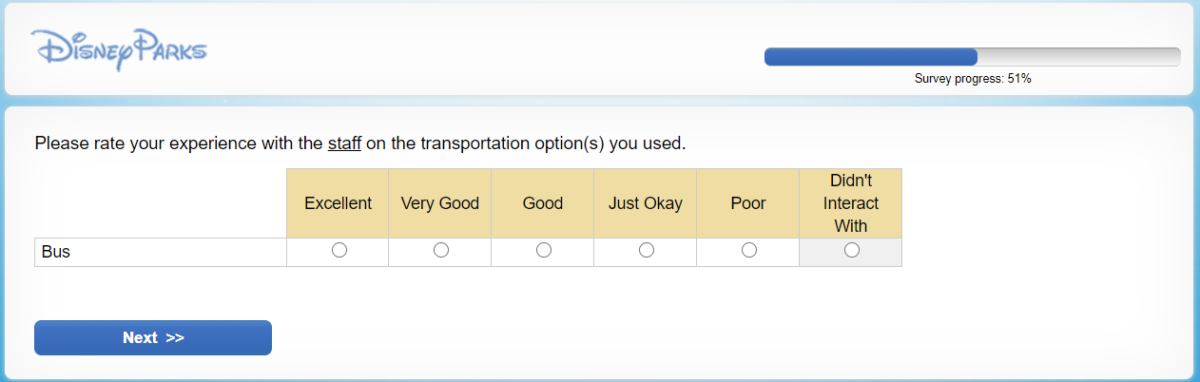Screen dimensions: 1200x382
Task: Click the survey progress bar
Action: click(972, 57)
